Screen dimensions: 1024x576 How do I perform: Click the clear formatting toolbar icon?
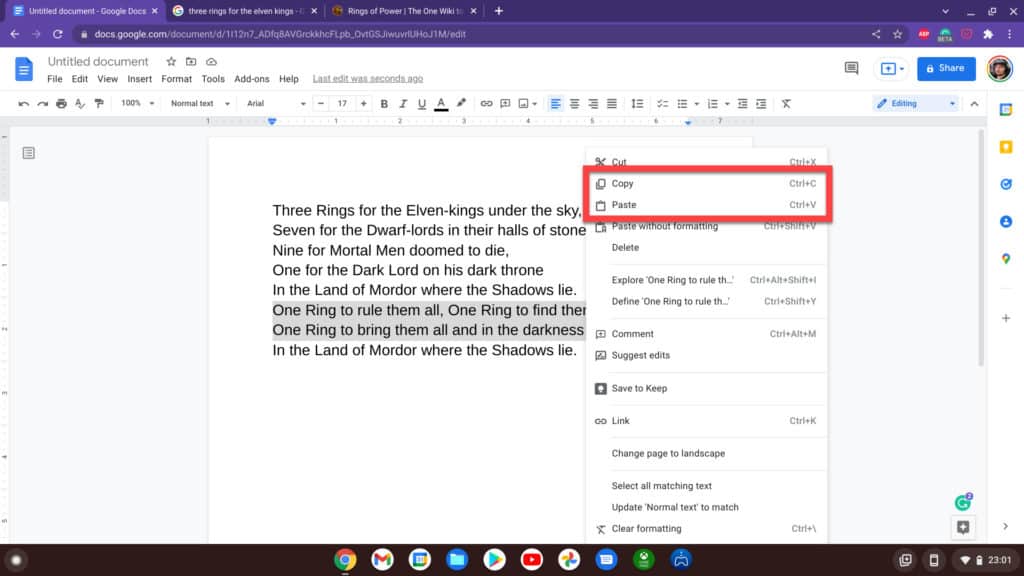pyautogui.click(x=786, y=103)
